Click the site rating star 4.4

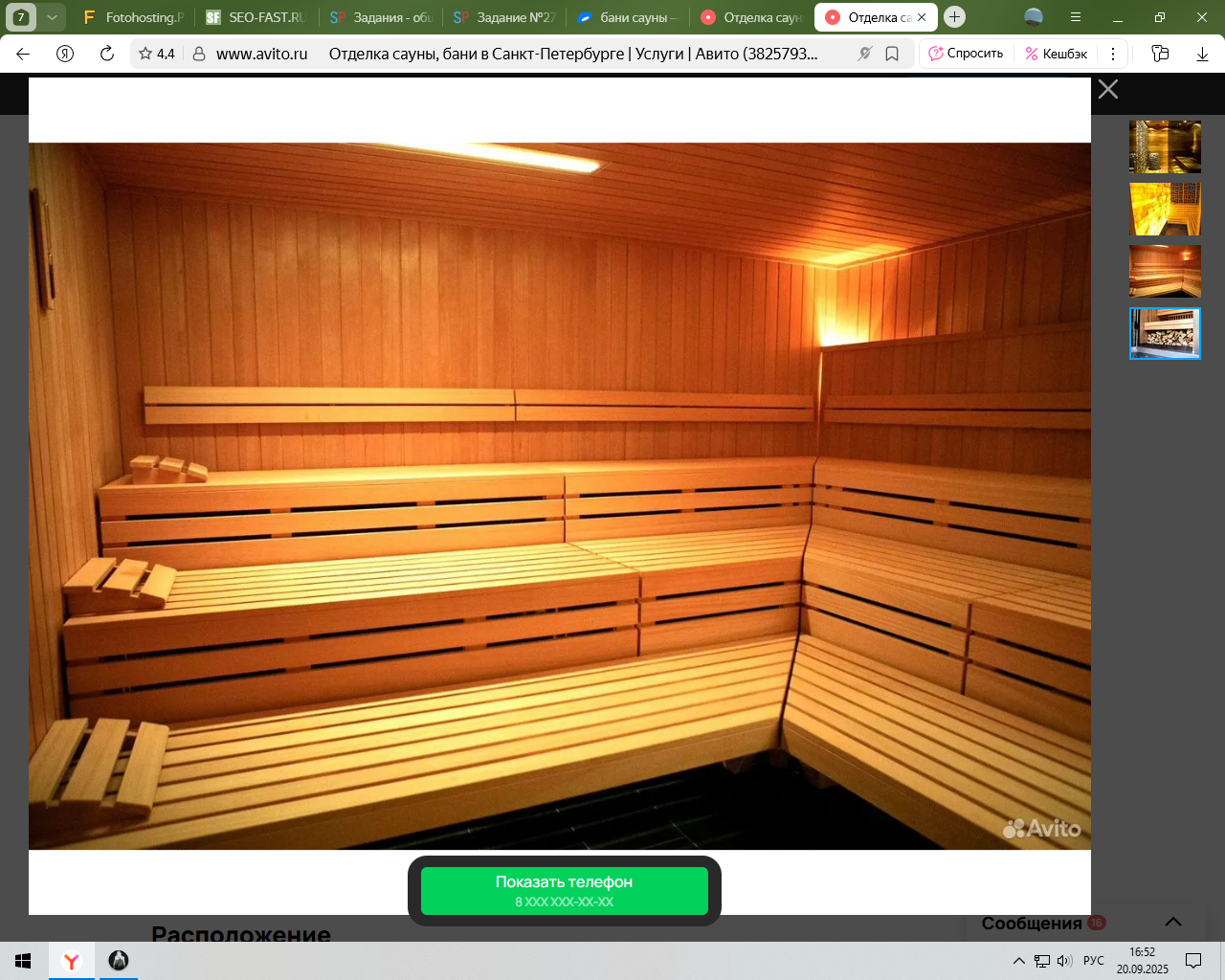pyautogui.click(x=156, y=54)
